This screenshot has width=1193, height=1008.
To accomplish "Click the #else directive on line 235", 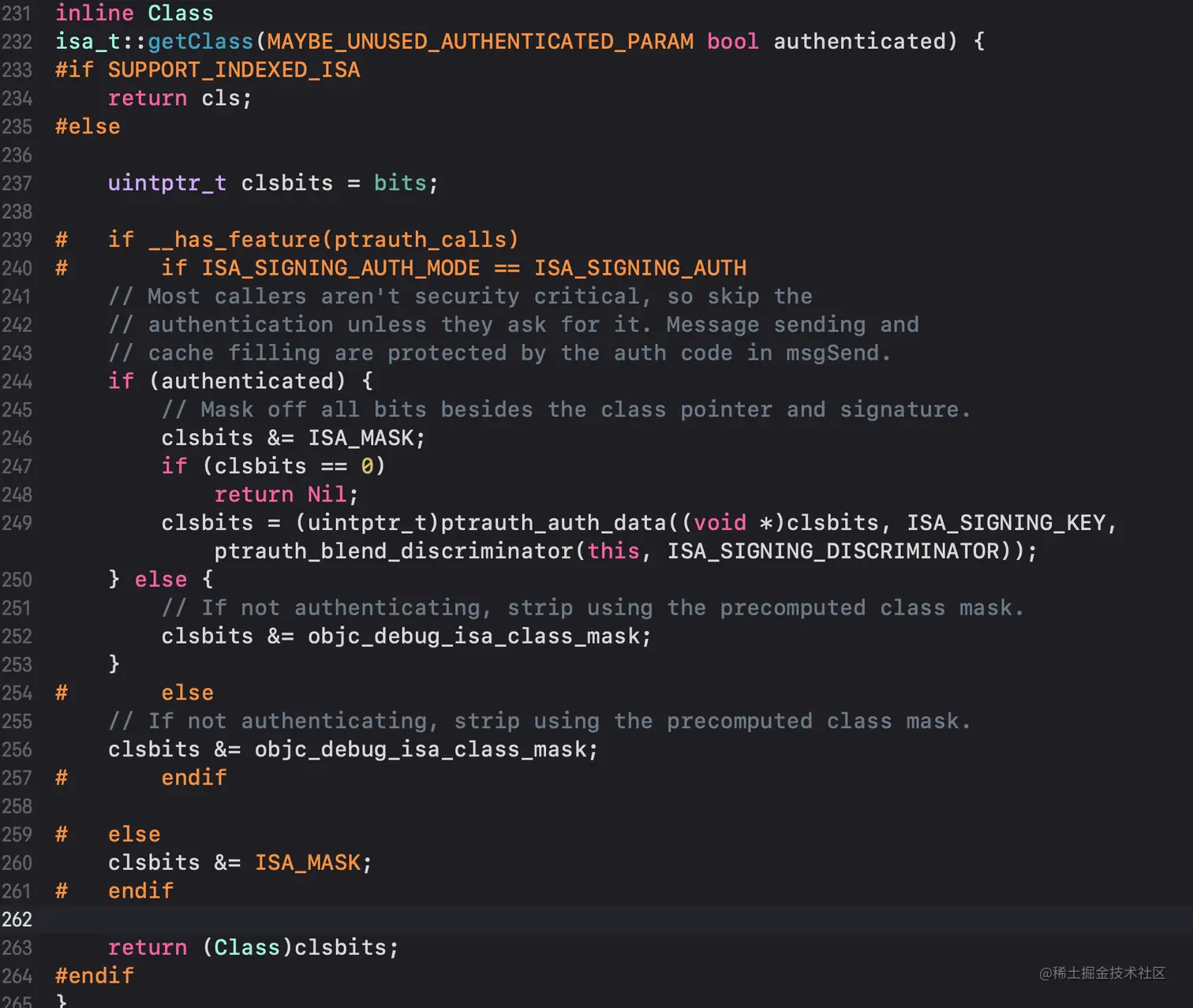I will (x=88, y=127).
